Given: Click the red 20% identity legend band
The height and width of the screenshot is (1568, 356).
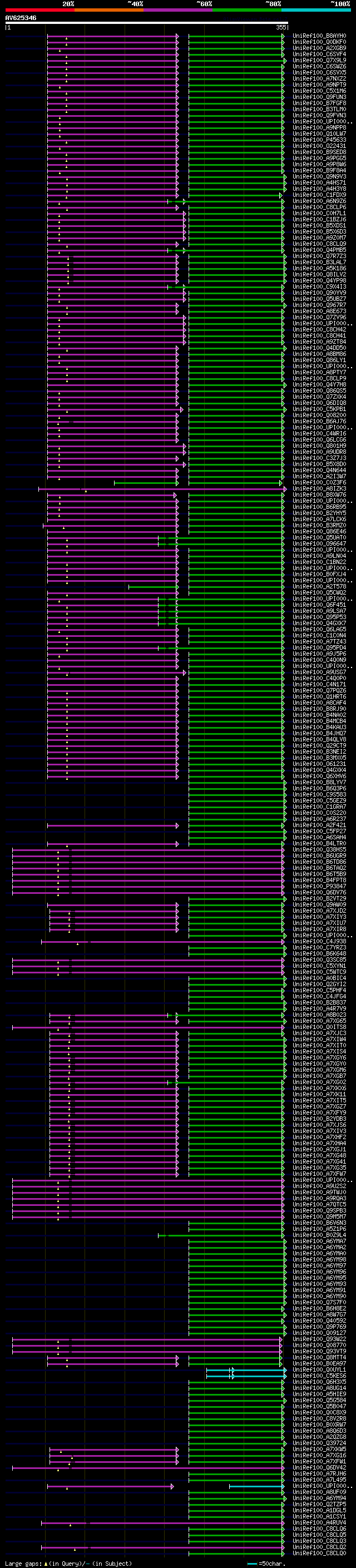Looking at the screenshot, I should (x=39, y=10).
